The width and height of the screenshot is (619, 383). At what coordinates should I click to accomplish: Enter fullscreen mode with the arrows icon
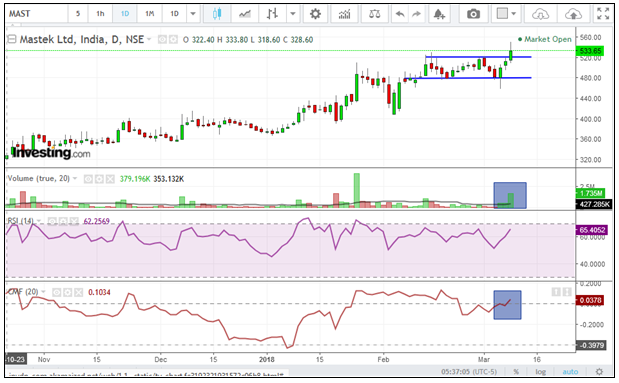(603, 14)
